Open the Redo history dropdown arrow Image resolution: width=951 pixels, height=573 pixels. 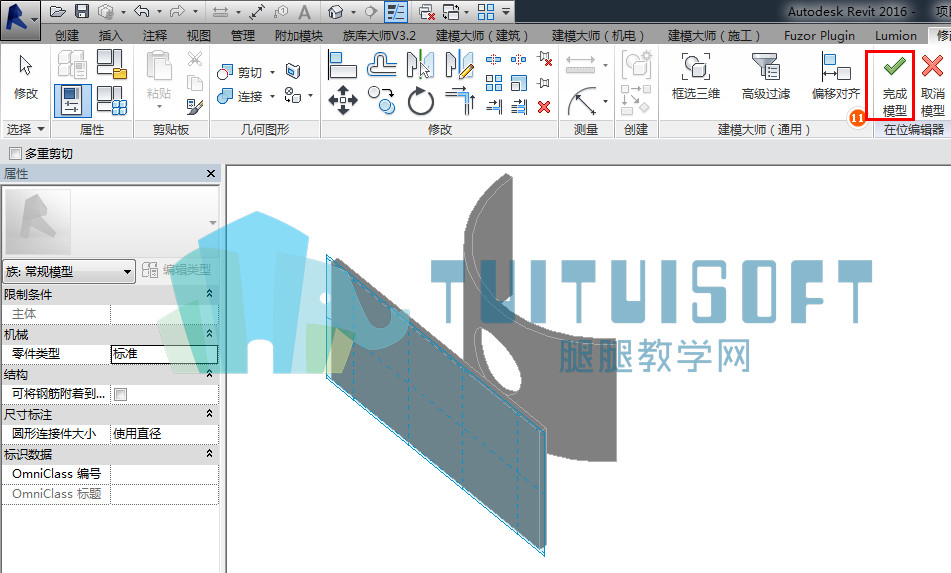tap(195, 12)
